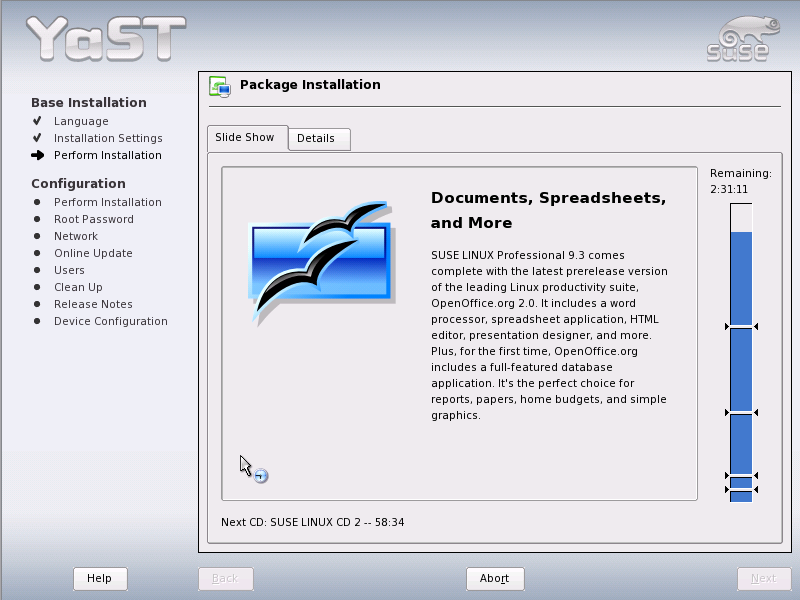Select the Users step

(x=69, y=270)
